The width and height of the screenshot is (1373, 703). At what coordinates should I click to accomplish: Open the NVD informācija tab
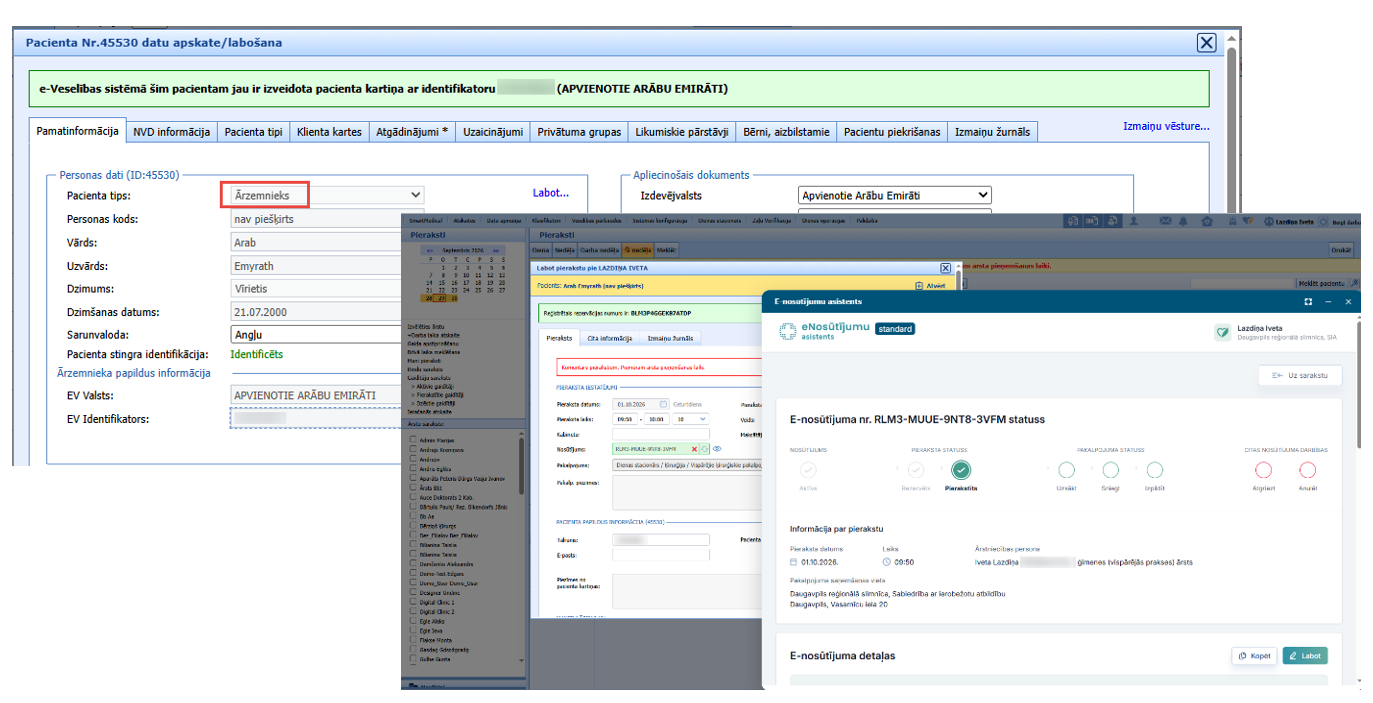coord(171,132)
